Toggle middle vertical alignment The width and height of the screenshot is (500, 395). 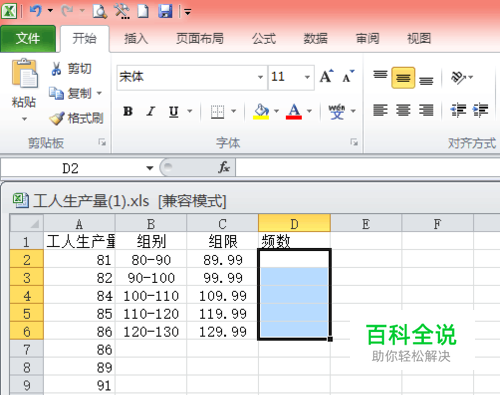(403, 77)
